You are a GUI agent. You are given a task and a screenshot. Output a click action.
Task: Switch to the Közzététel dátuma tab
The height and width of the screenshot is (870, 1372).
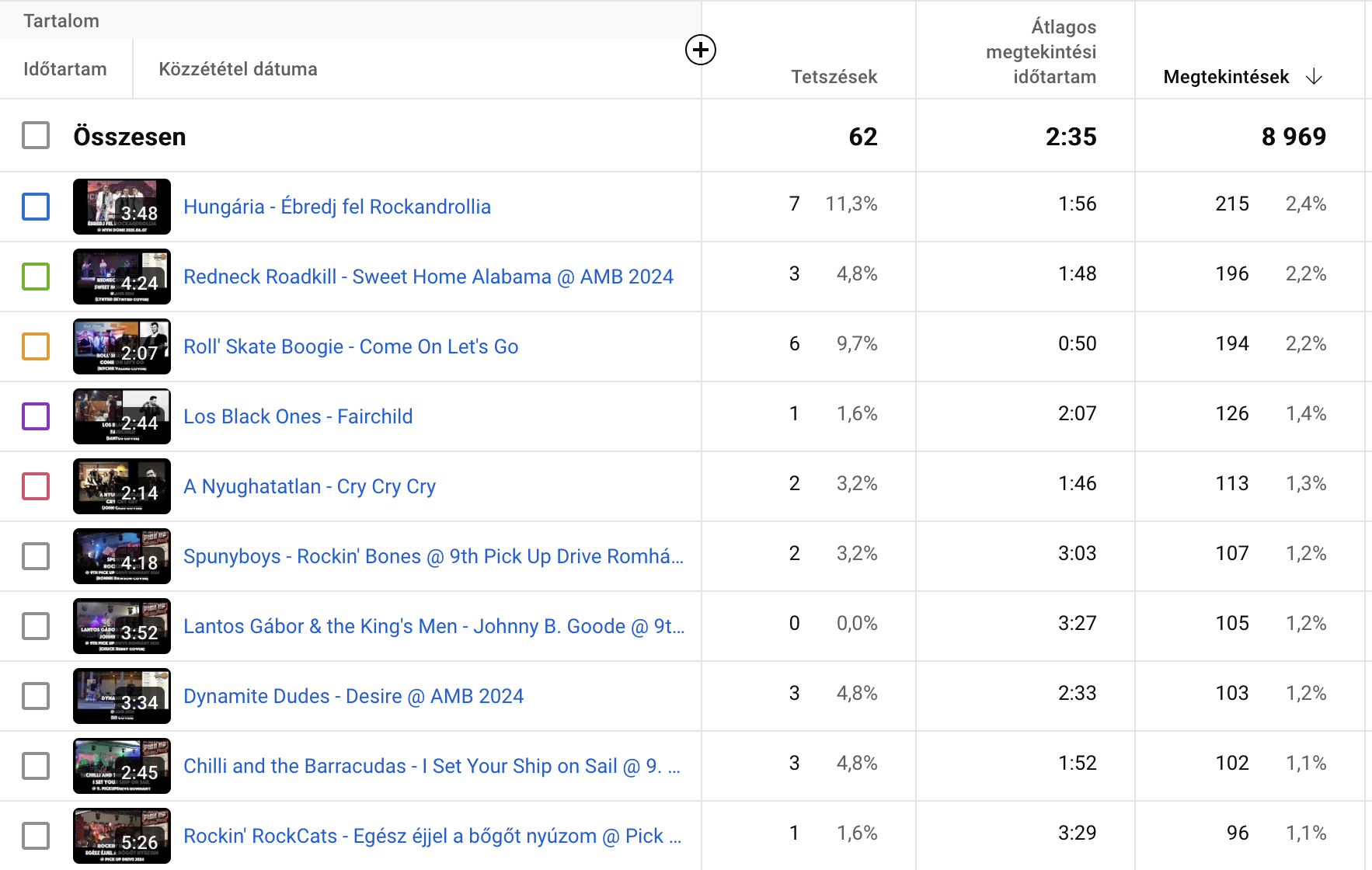point(238,69)
